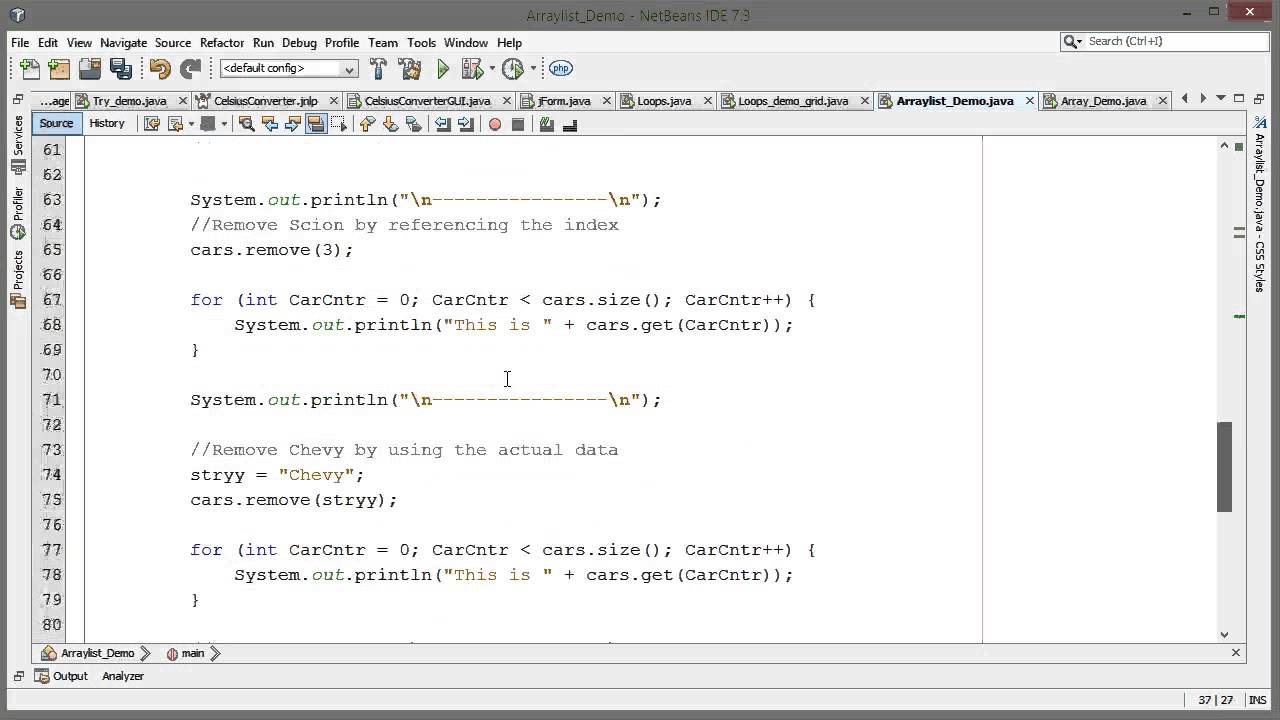
Task: Click Start Macro Recording red circle
Action: (x=494, y=124)
